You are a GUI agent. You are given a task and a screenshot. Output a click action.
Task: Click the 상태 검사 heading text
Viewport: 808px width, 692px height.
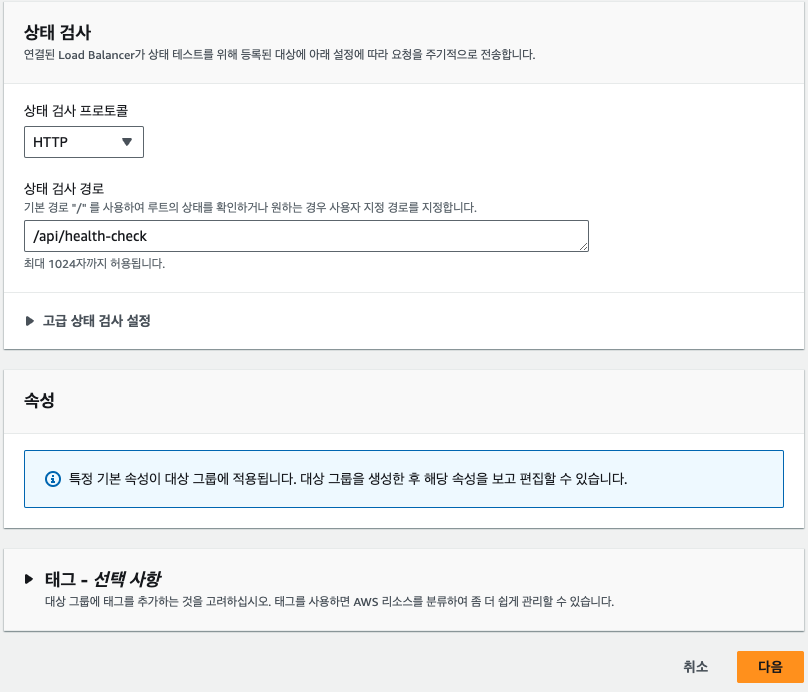[x=57, y=32]
